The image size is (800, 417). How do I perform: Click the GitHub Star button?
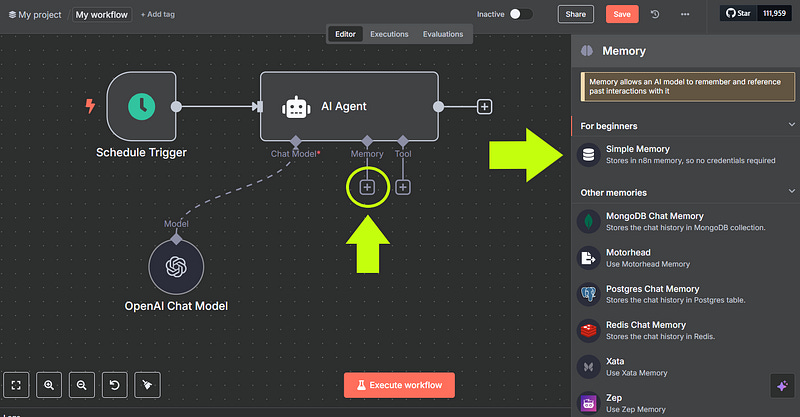click(x=738, y=13)
